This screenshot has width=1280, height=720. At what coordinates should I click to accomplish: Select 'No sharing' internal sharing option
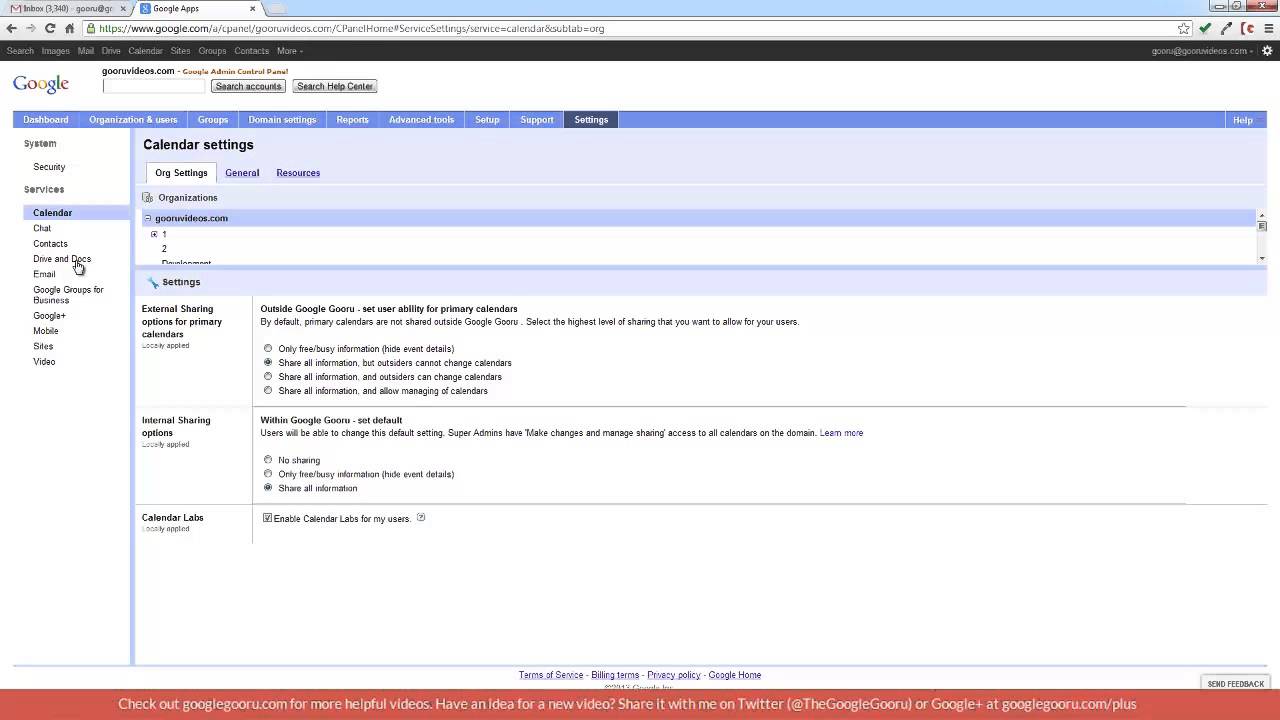[268, 460]
